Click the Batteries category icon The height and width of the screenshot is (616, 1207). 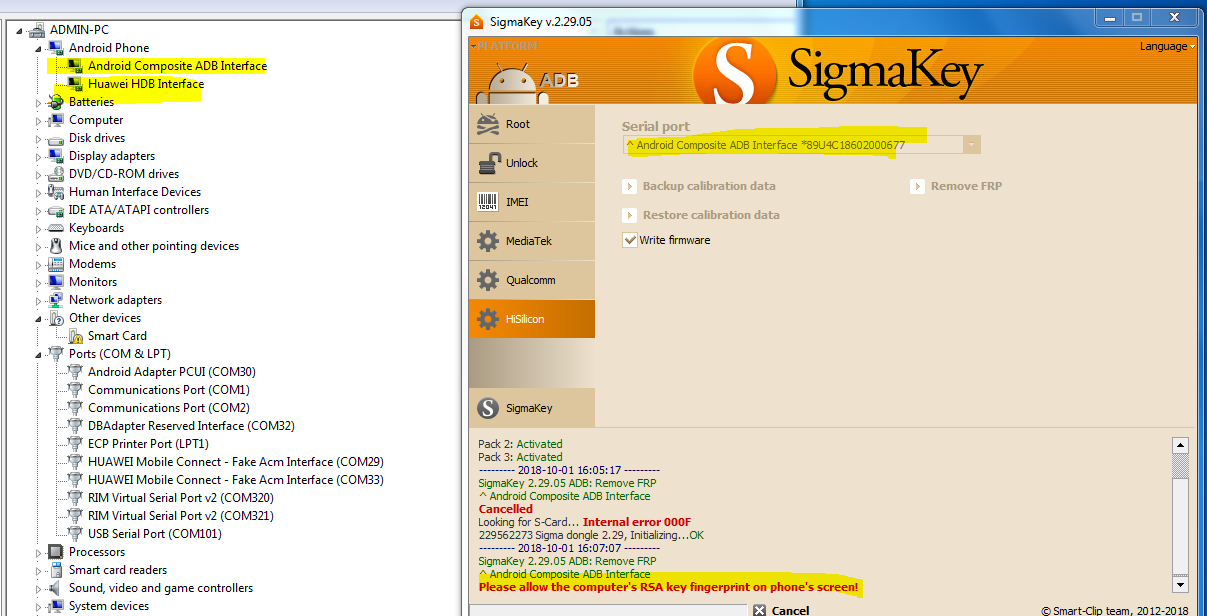(x=57, y=102)
